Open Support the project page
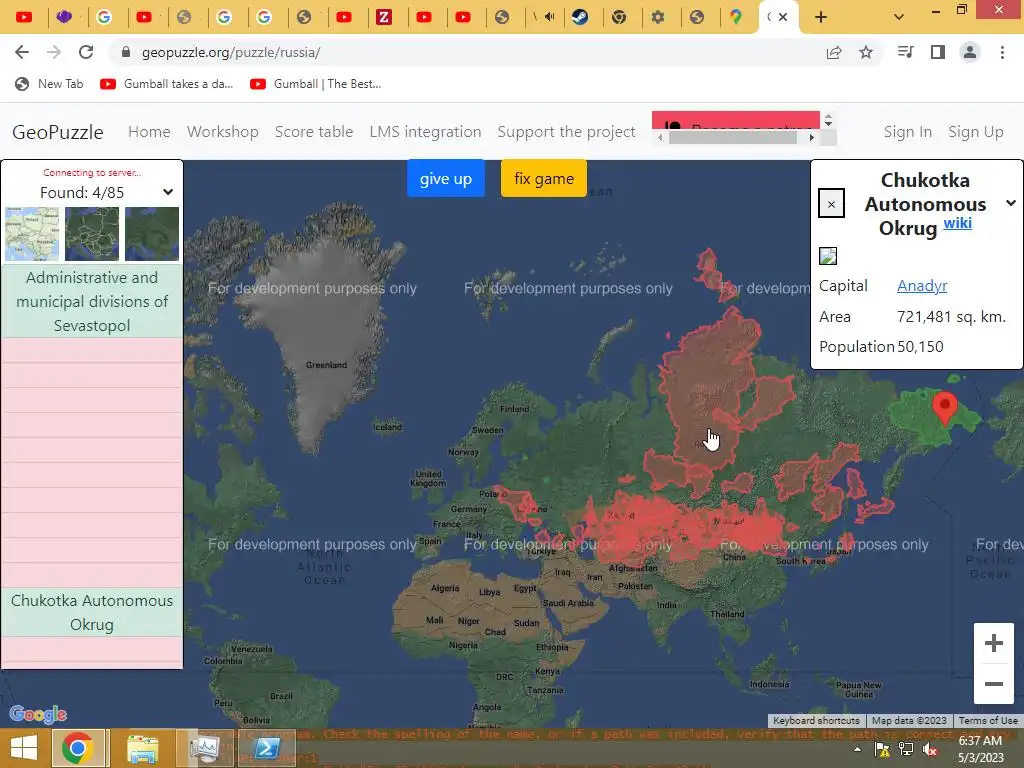Viewport: 1024px width, 768px height. 566,131
